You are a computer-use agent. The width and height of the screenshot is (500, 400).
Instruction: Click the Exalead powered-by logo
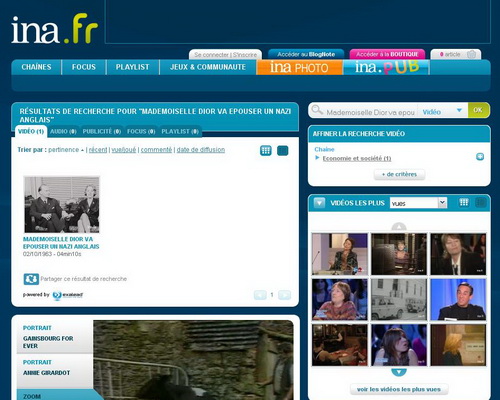[x=68, y=295]
